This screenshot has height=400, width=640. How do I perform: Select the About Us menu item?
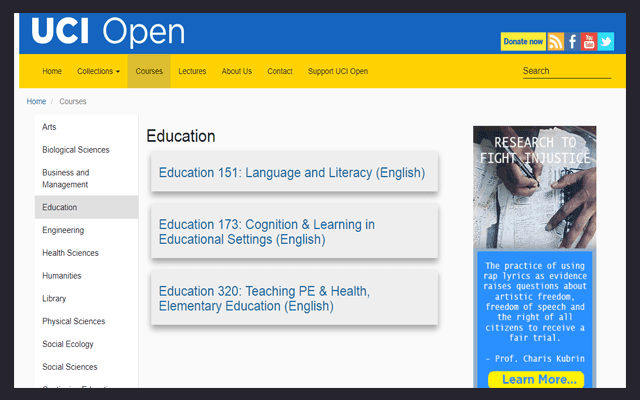tap(237, 71)
